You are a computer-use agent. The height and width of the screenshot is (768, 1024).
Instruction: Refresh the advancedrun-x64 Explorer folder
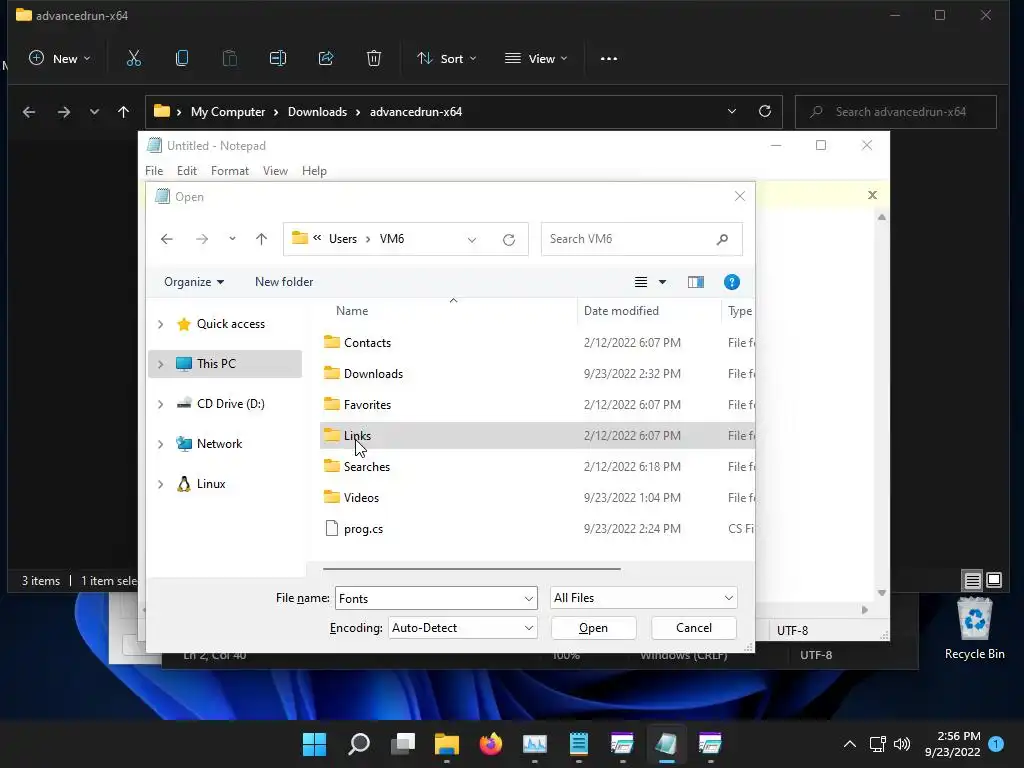[x=765, y=112]
